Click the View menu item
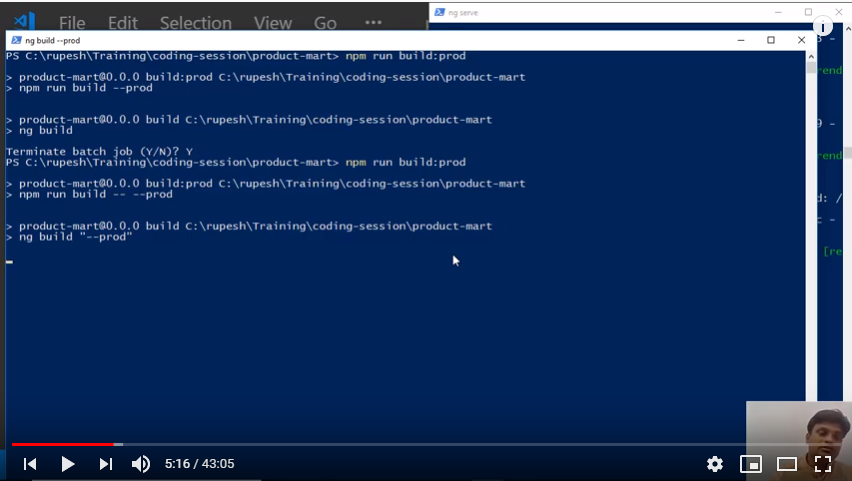 click(272, 22)
